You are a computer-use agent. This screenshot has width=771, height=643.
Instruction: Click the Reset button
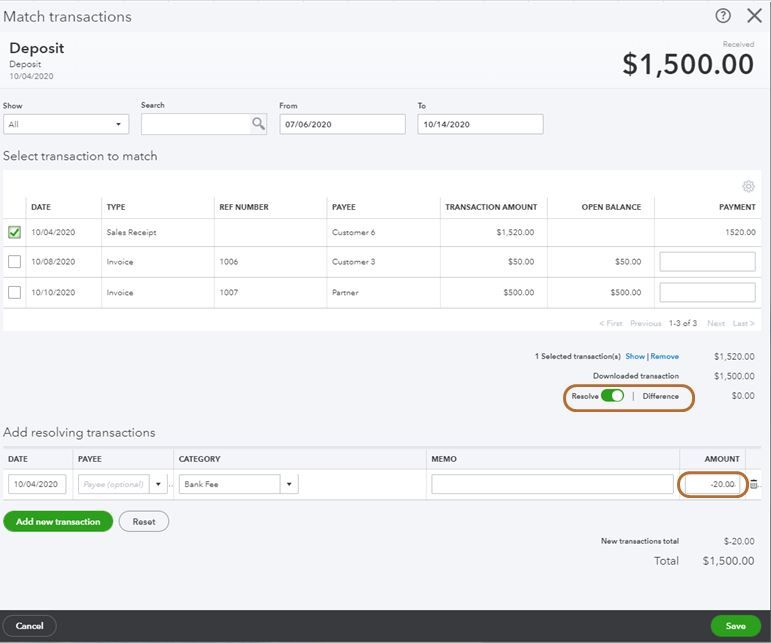pyautogui.click(x=144, y=522)
